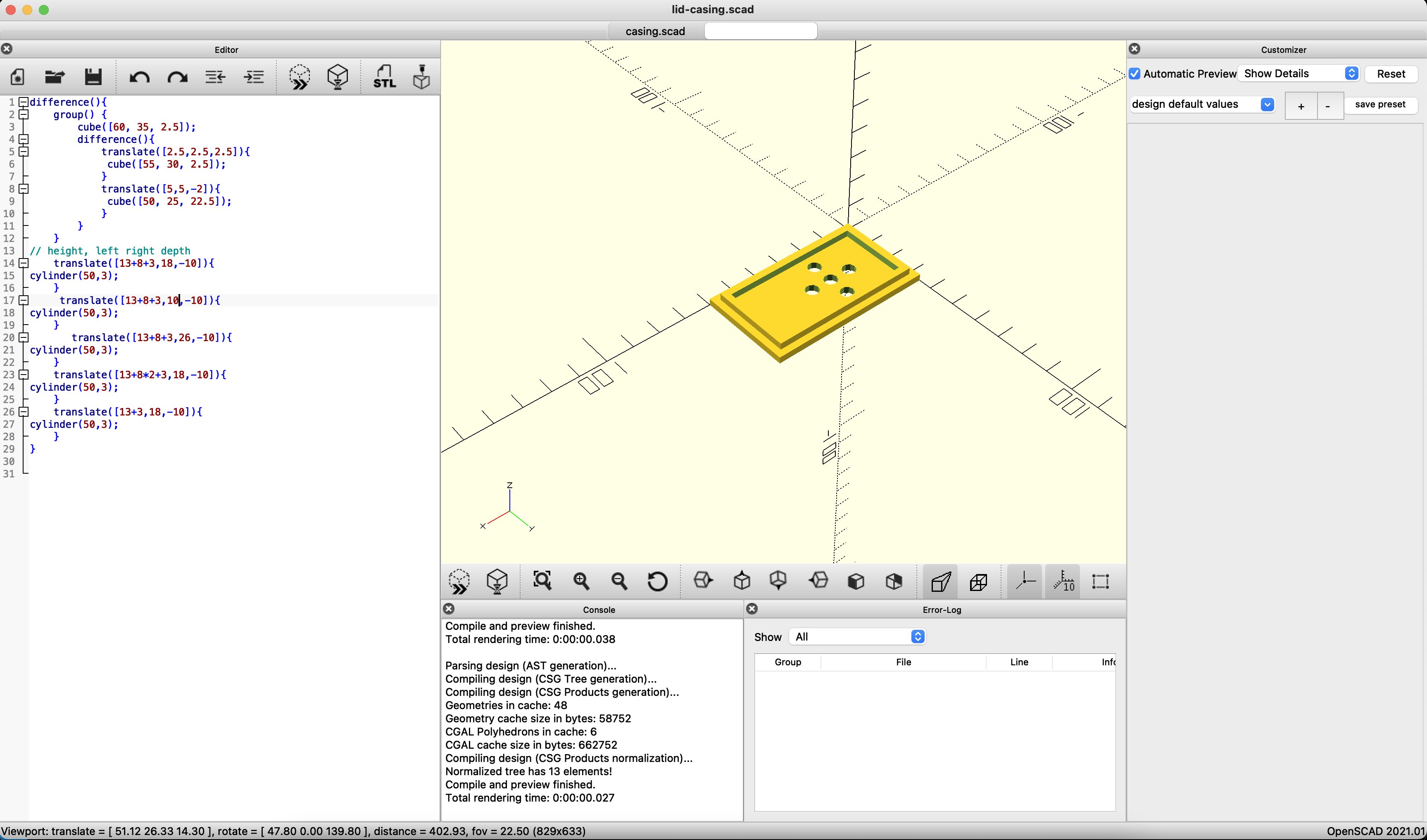1427x840 pixels.
Task: Unindent selected code in the Editor toolbar
Action: pyautogui.click(x=215, y=77)
